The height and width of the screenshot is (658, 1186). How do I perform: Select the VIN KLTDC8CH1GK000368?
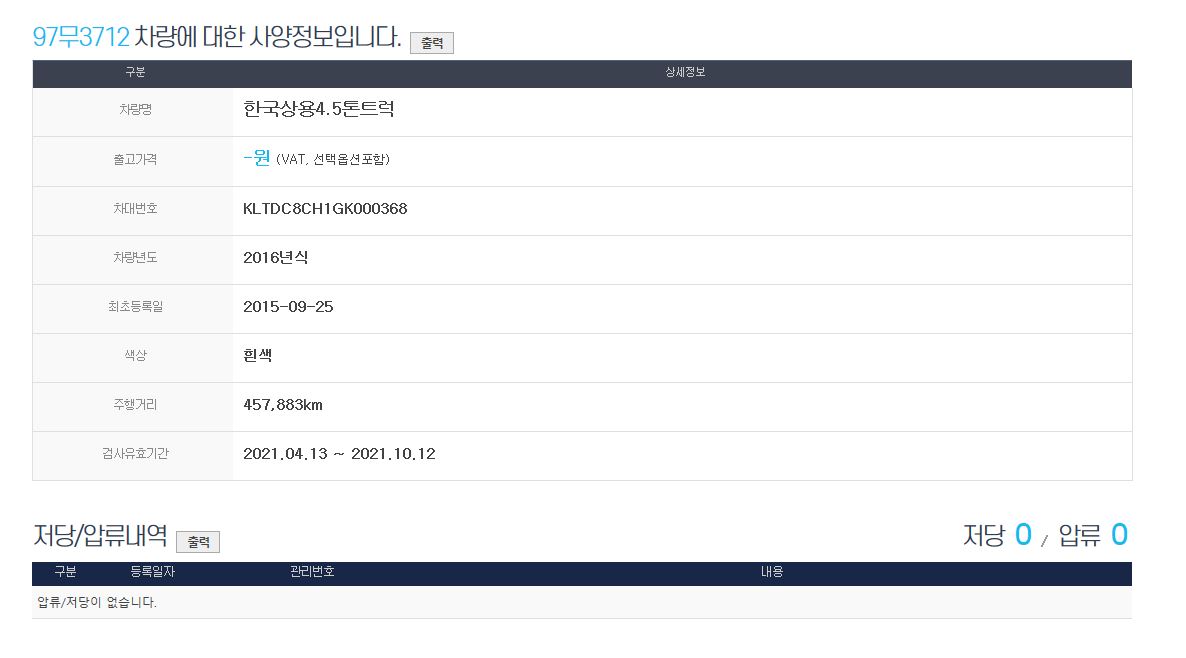tap(325, 209)
